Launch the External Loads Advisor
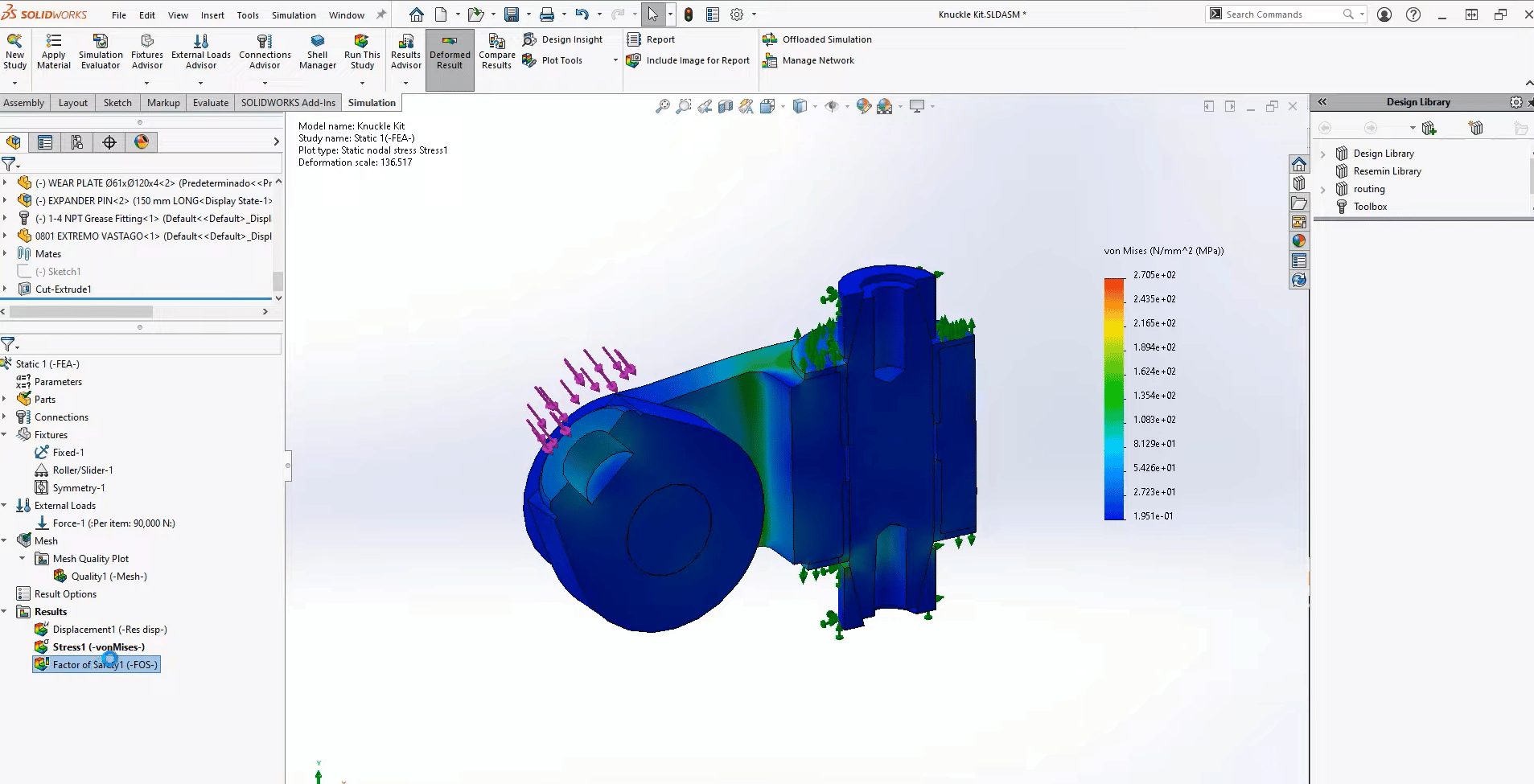Image resolution: width=1534 pixels, height=784 pixels. (x=200, y=51)
